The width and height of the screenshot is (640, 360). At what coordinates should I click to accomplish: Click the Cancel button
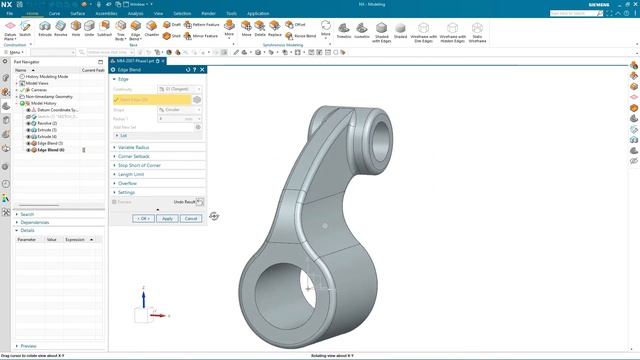[191, 219]
